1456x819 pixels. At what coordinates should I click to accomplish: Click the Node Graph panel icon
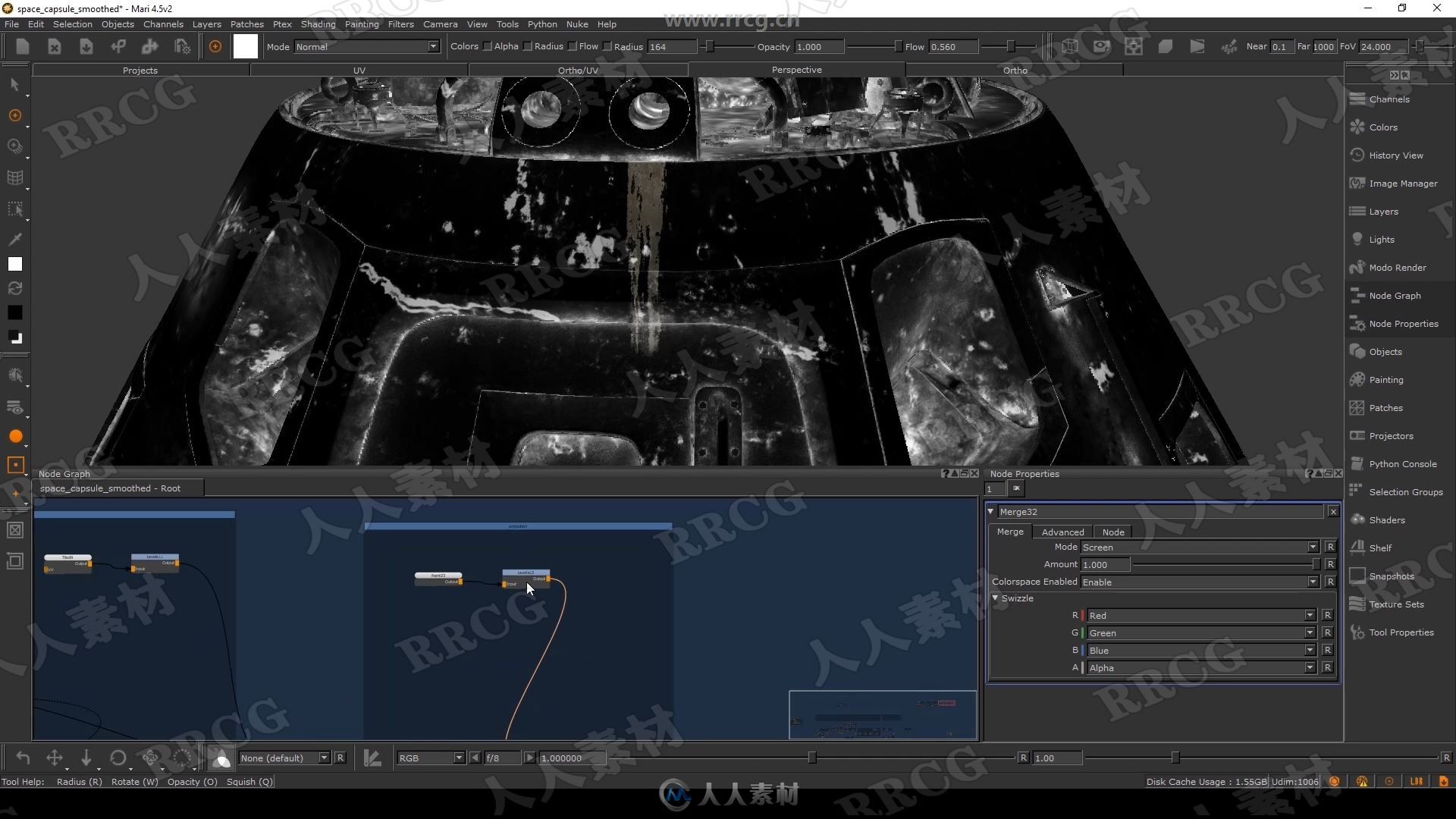pos(1357,295)
